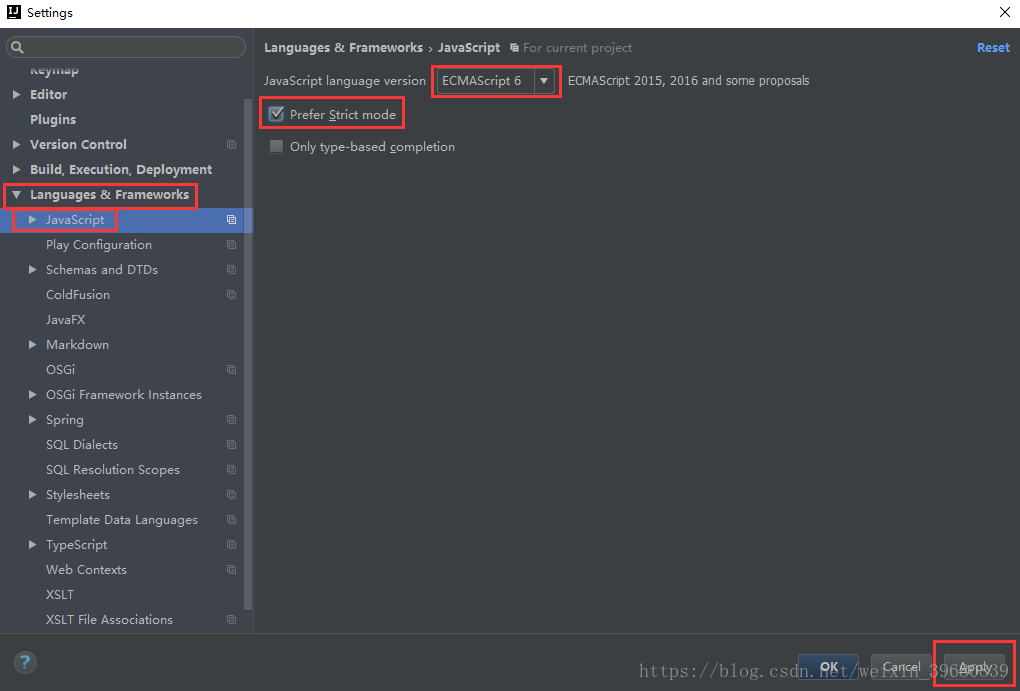The width and height of the screenshot is (1020, 691).
Task: Expand the Stylesheets node arrow
Action: coord(33,495)
